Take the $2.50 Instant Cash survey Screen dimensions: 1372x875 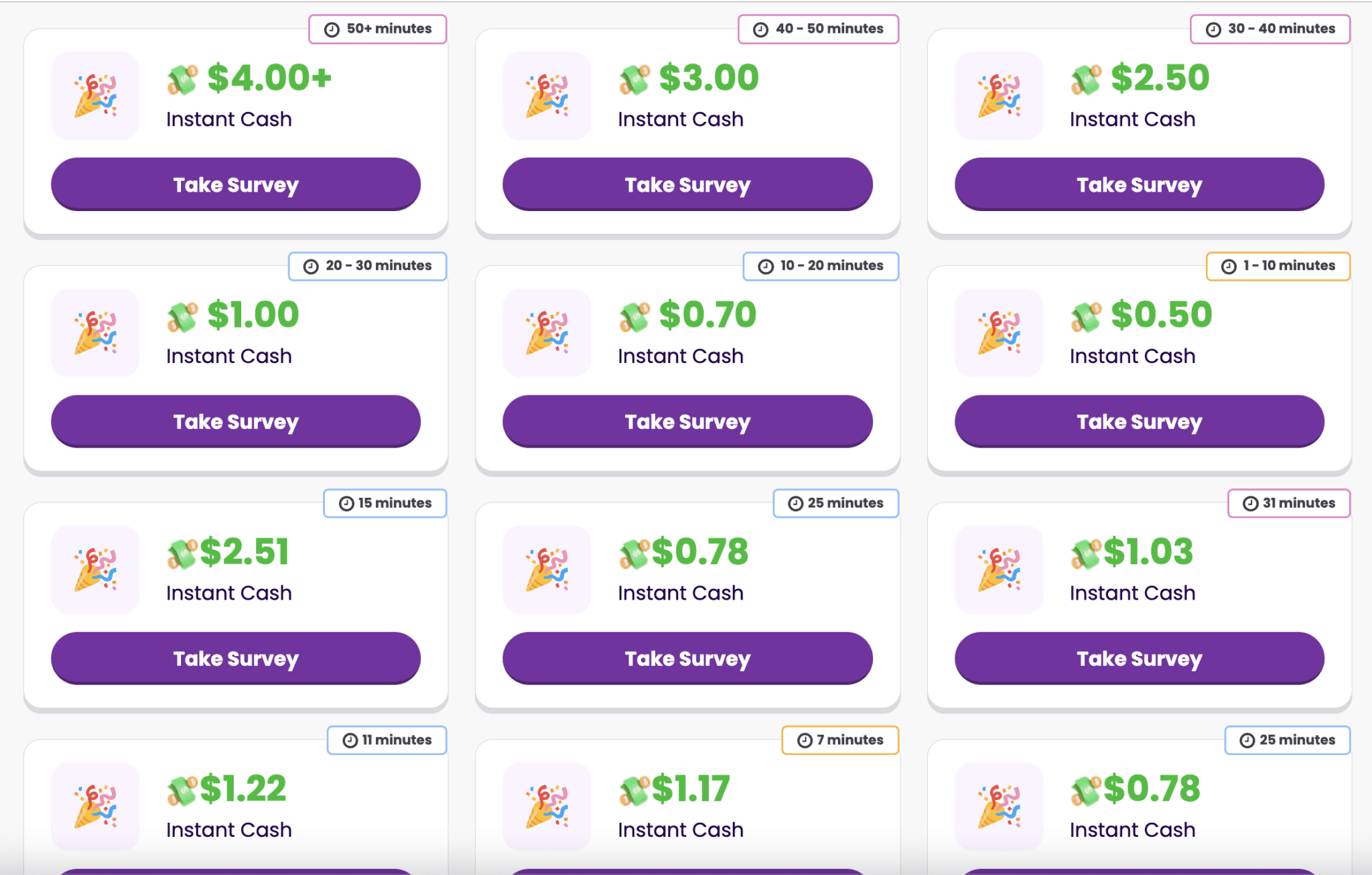[x=1140, y=184]
